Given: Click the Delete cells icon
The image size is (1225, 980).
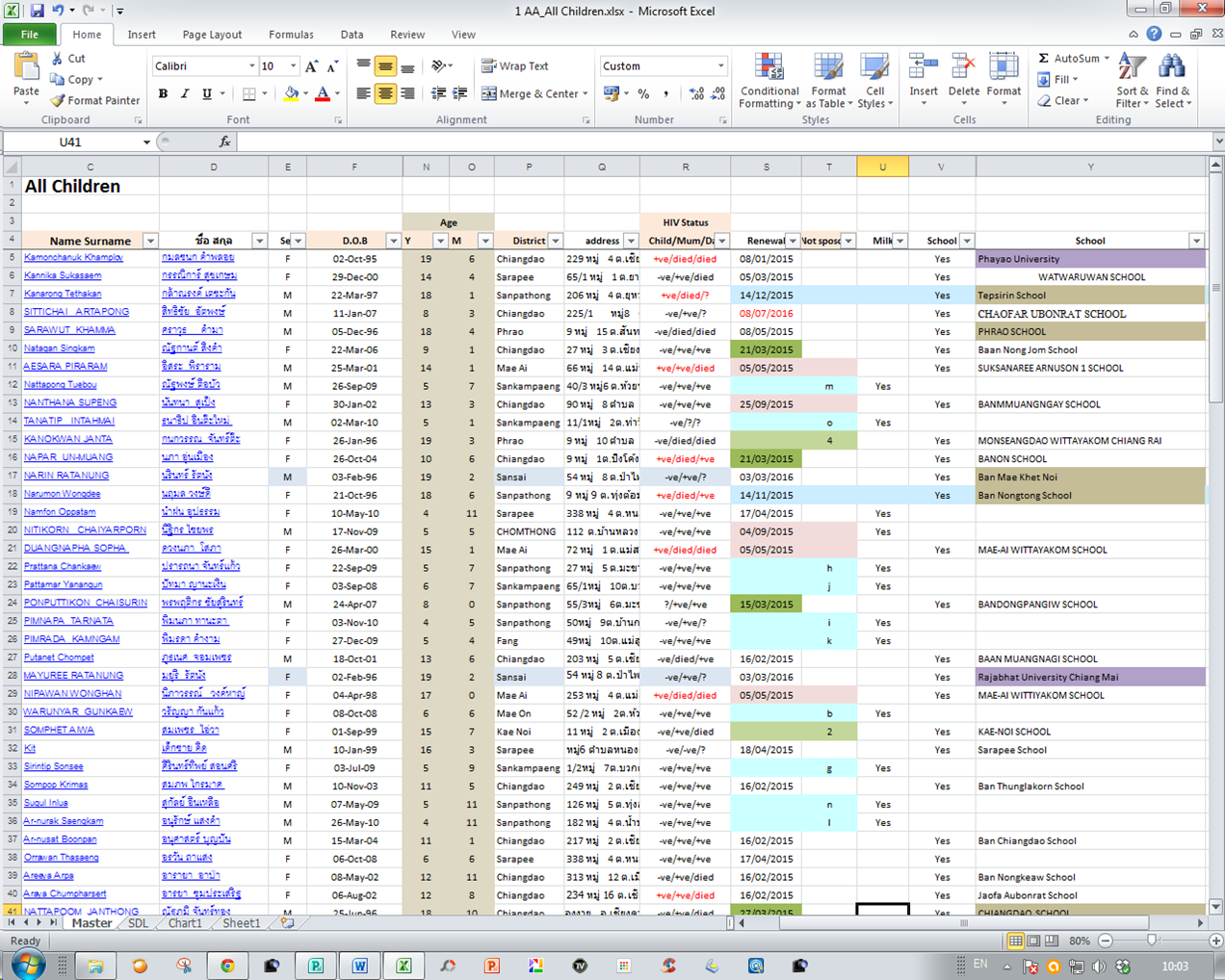Looking at the screenshot, I should click(x=964, y=77).
